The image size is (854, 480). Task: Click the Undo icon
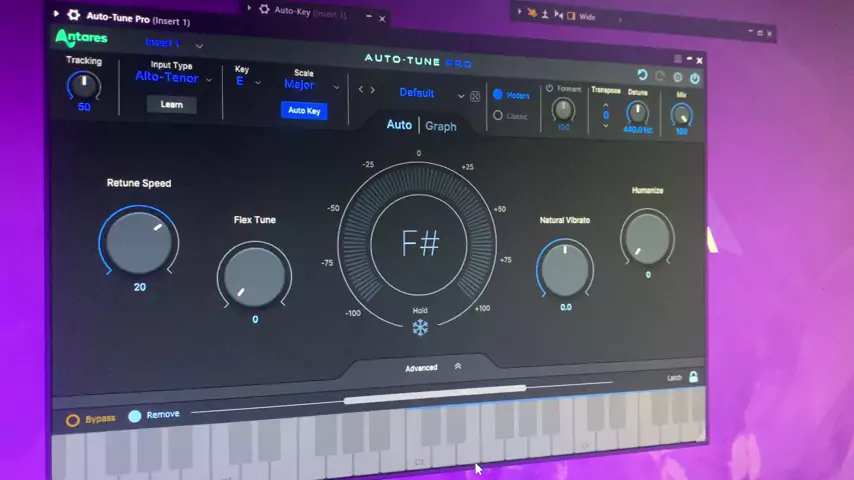642,75
